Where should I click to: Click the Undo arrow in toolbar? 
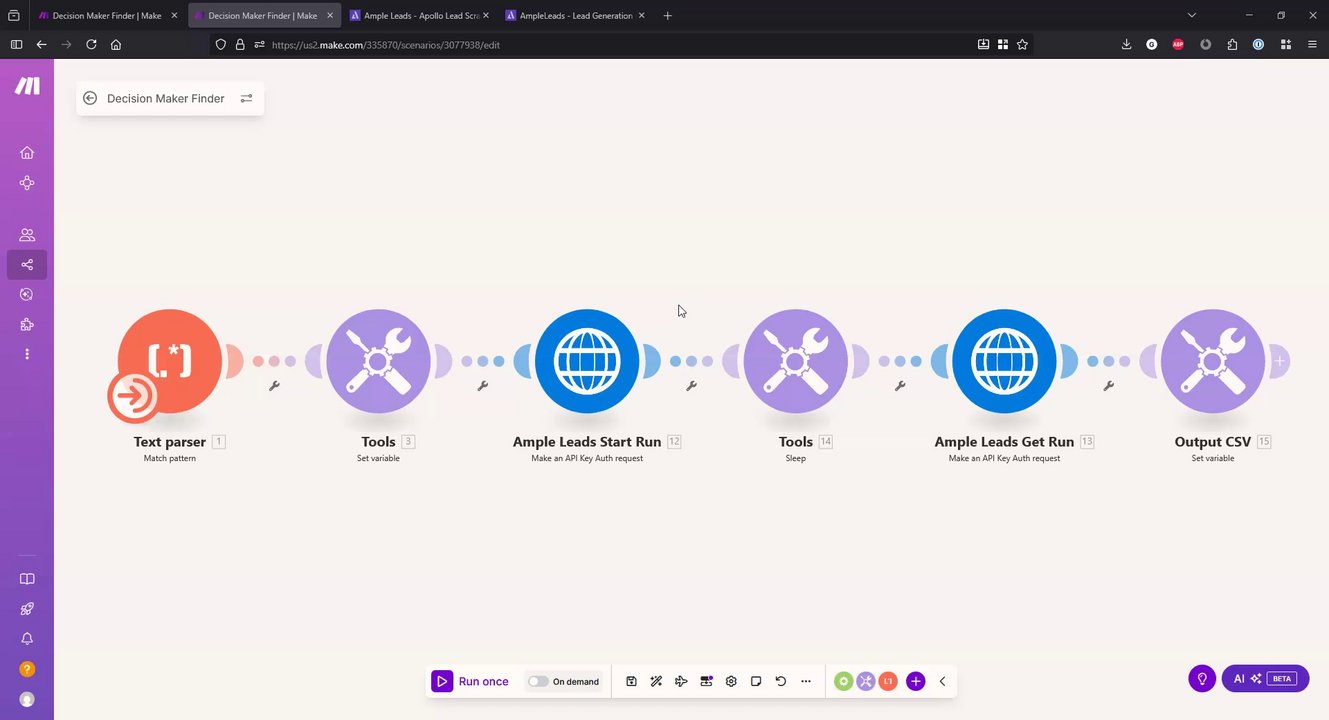click(x=781, y=681)
